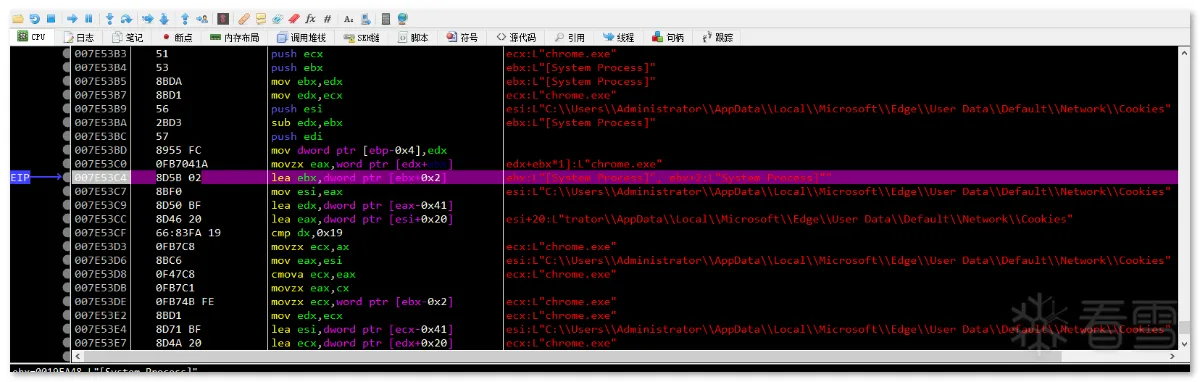Viewport: 1200px width, 382px height.
Task: Click the Execute till return icon
Action: 185,18
